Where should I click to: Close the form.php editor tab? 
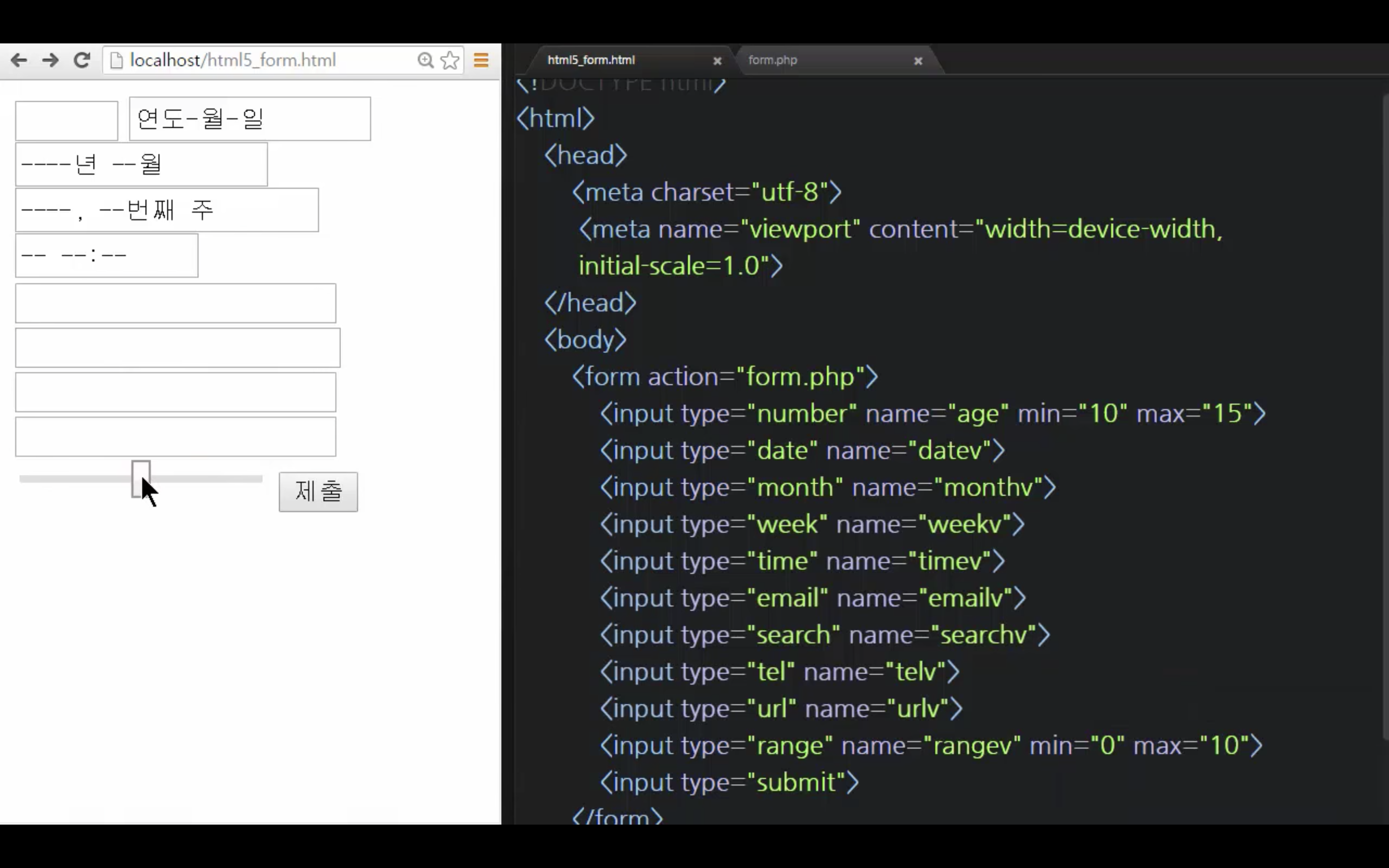[918, 61]
